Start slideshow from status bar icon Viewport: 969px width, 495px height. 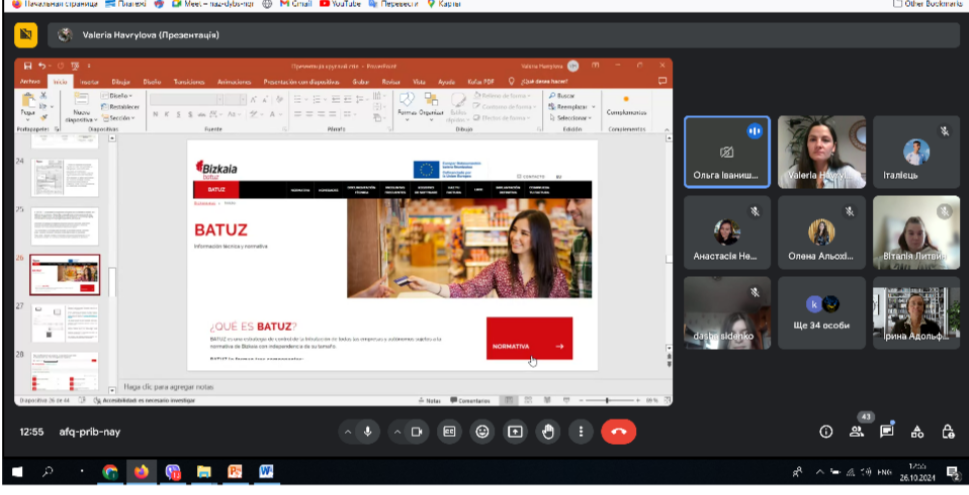click(566, 400)
